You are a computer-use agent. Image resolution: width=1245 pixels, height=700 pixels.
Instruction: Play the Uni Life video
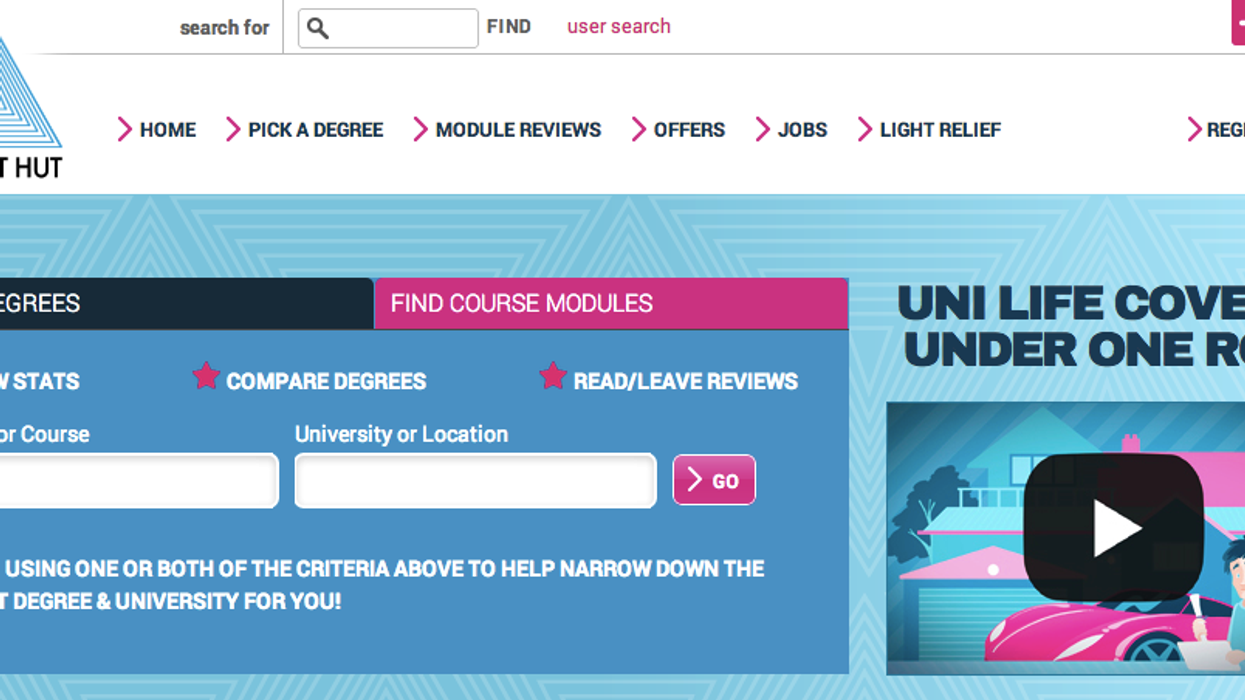tap(1113, 528)
